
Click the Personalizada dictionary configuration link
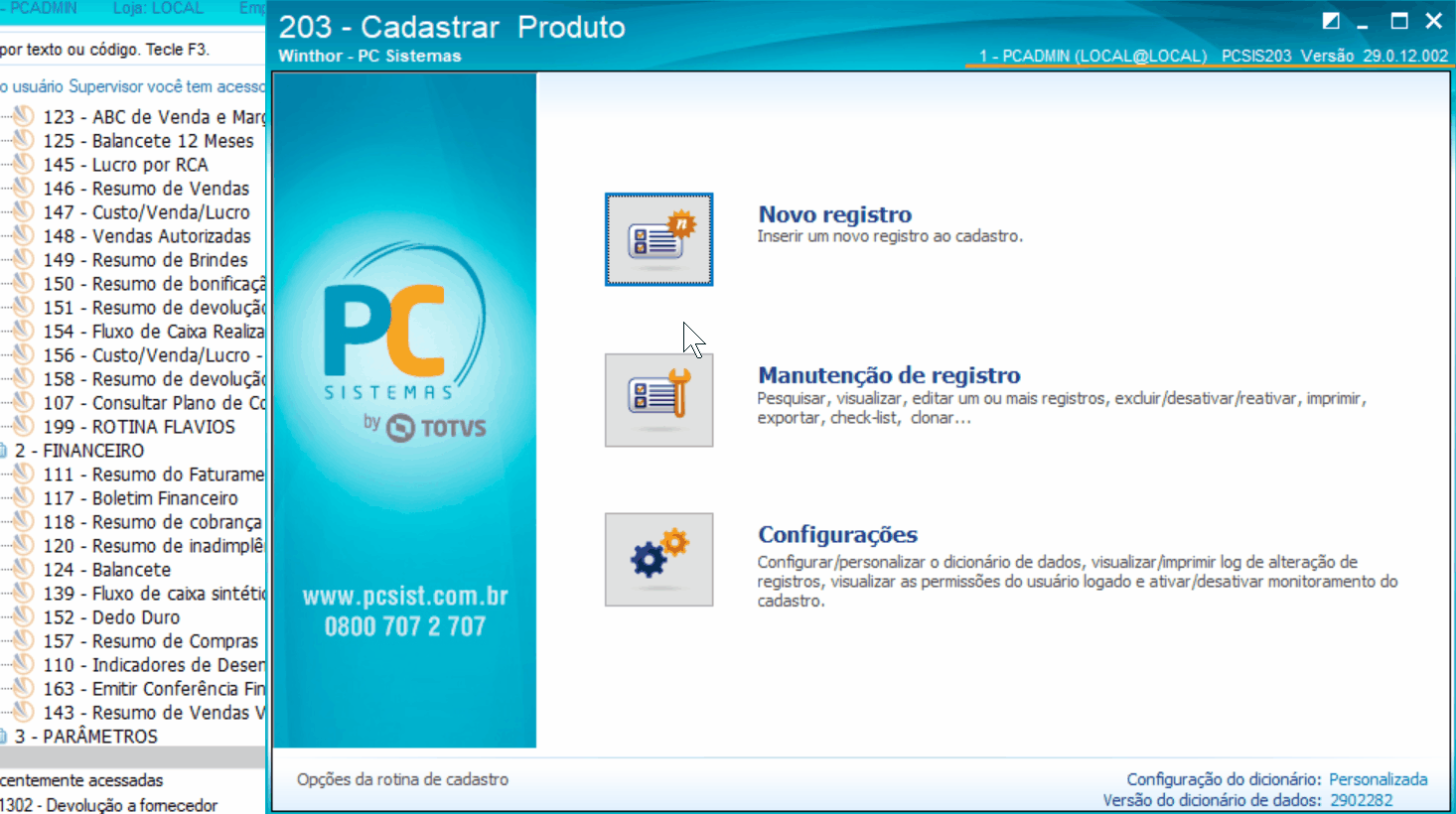[x=1378, y=779]
